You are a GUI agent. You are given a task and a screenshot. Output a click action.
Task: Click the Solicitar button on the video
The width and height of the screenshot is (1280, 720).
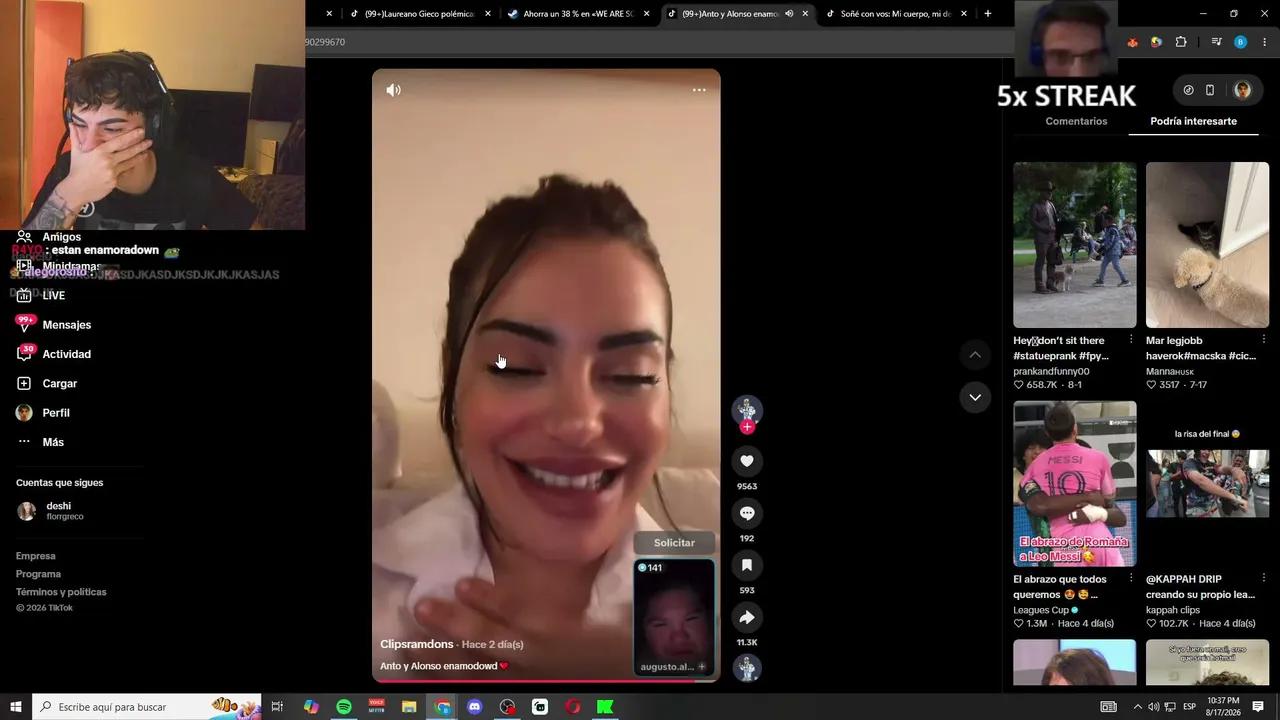point(674,543)
